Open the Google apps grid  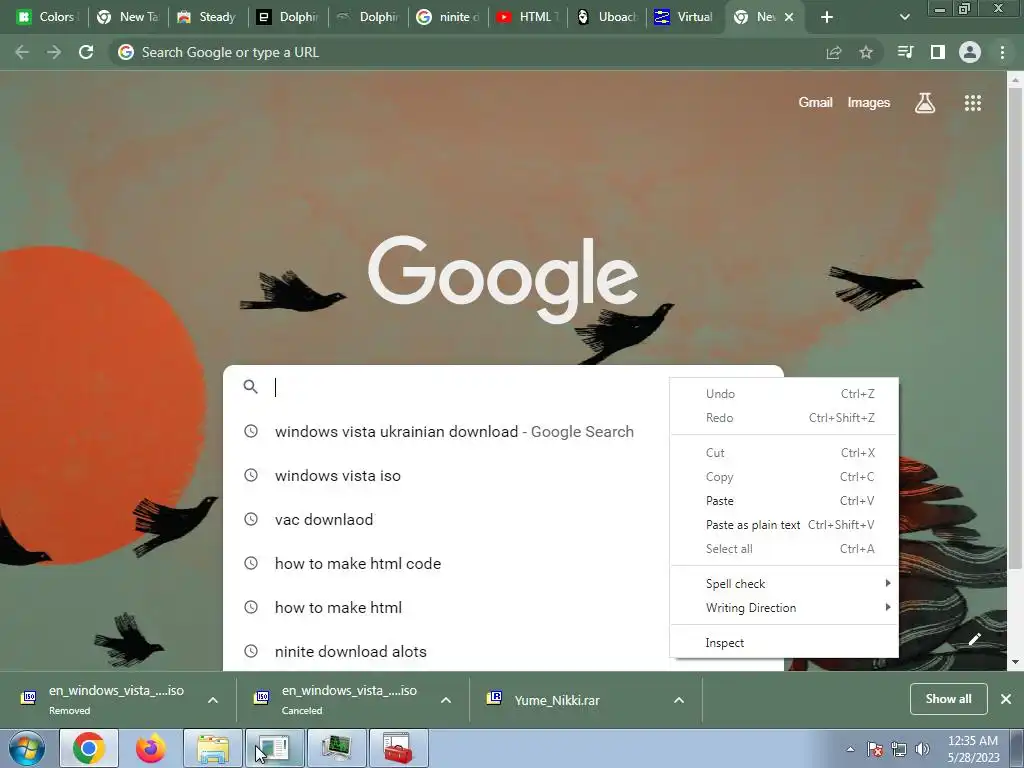[x=973, y=103]
